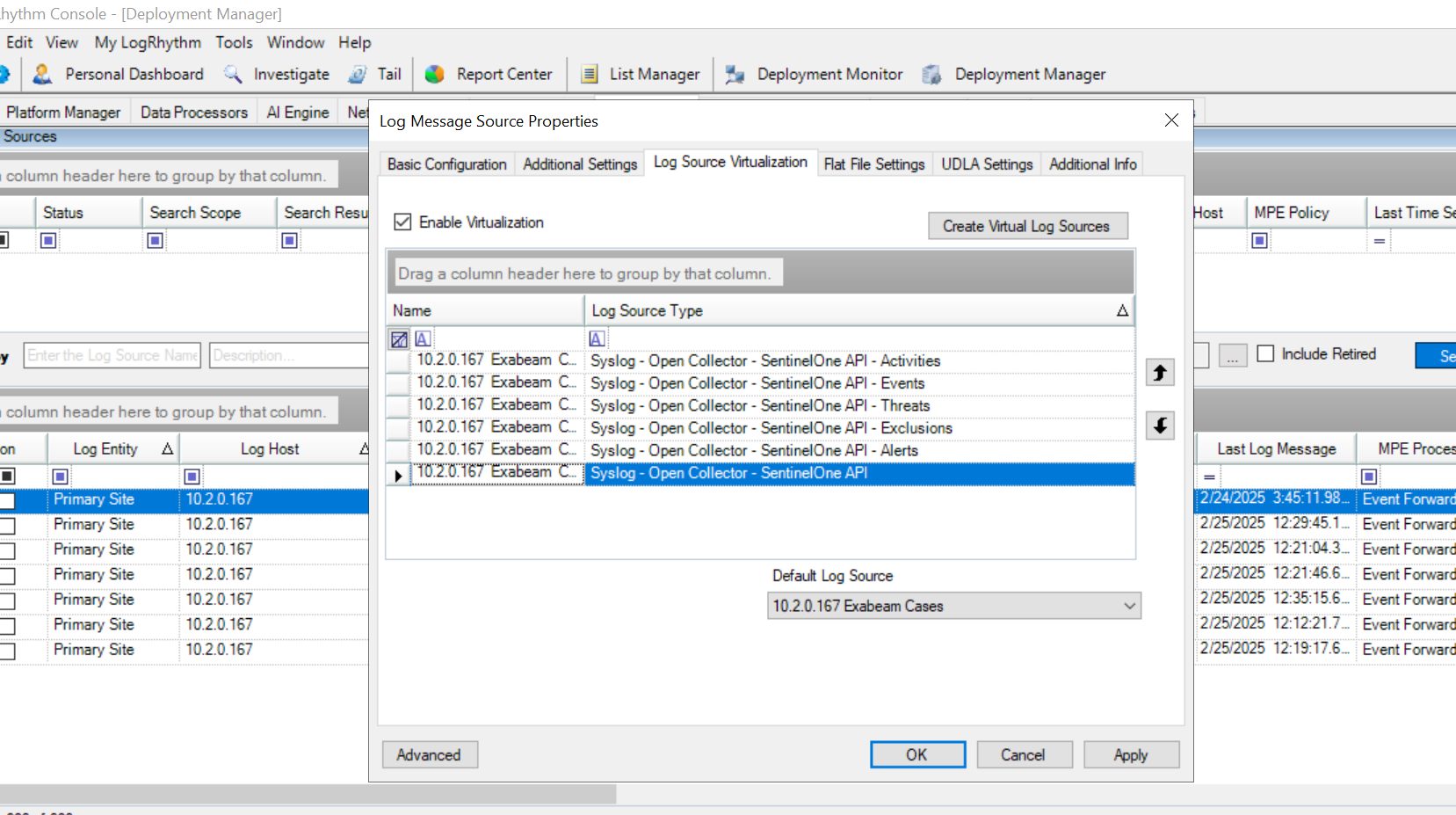The image size is (1456, 815).
Task: Click the Investigate magnifier icon
Action: (x=233, y=75)
